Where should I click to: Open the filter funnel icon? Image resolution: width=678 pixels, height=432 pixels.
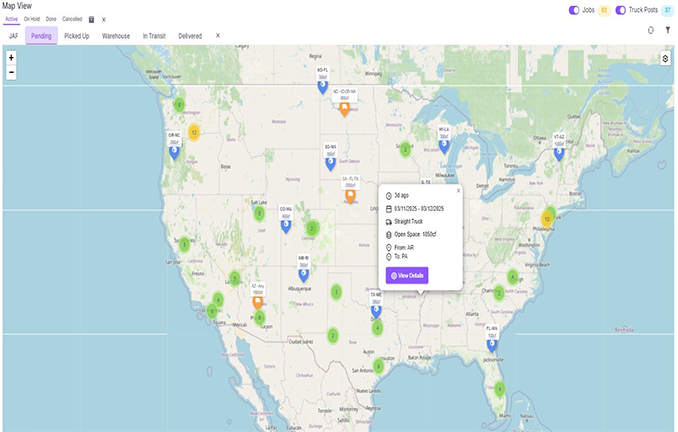pyautogui.click(x=667, y=30)
